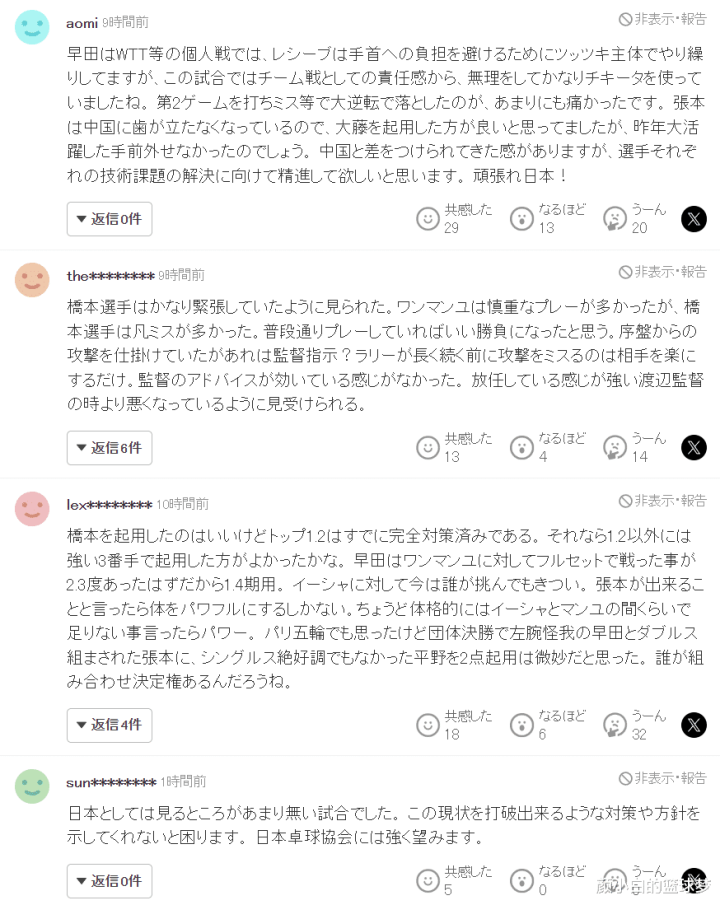The height and width of the screenshot is (905, 720).
Task: Toggle うーん reaction on aomi's comment
Action: click(614, 219)
